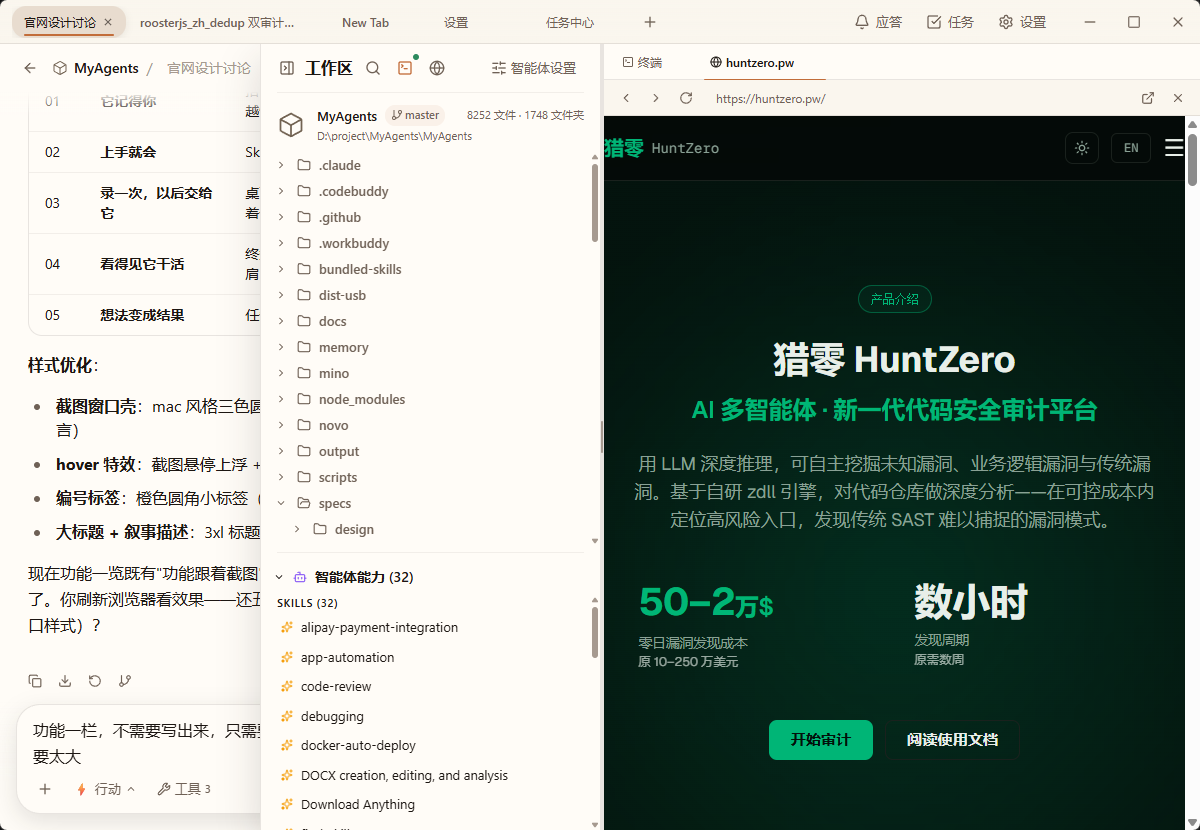
Task: Select the .workbuddy folder row
Action: coord(430,243)
